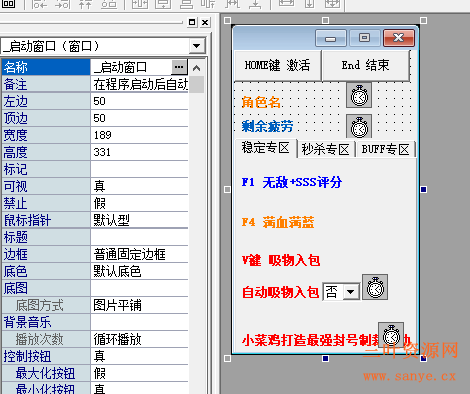
Task: Click the property list scrollbar thumb
Action: click(x=197, y=84)
